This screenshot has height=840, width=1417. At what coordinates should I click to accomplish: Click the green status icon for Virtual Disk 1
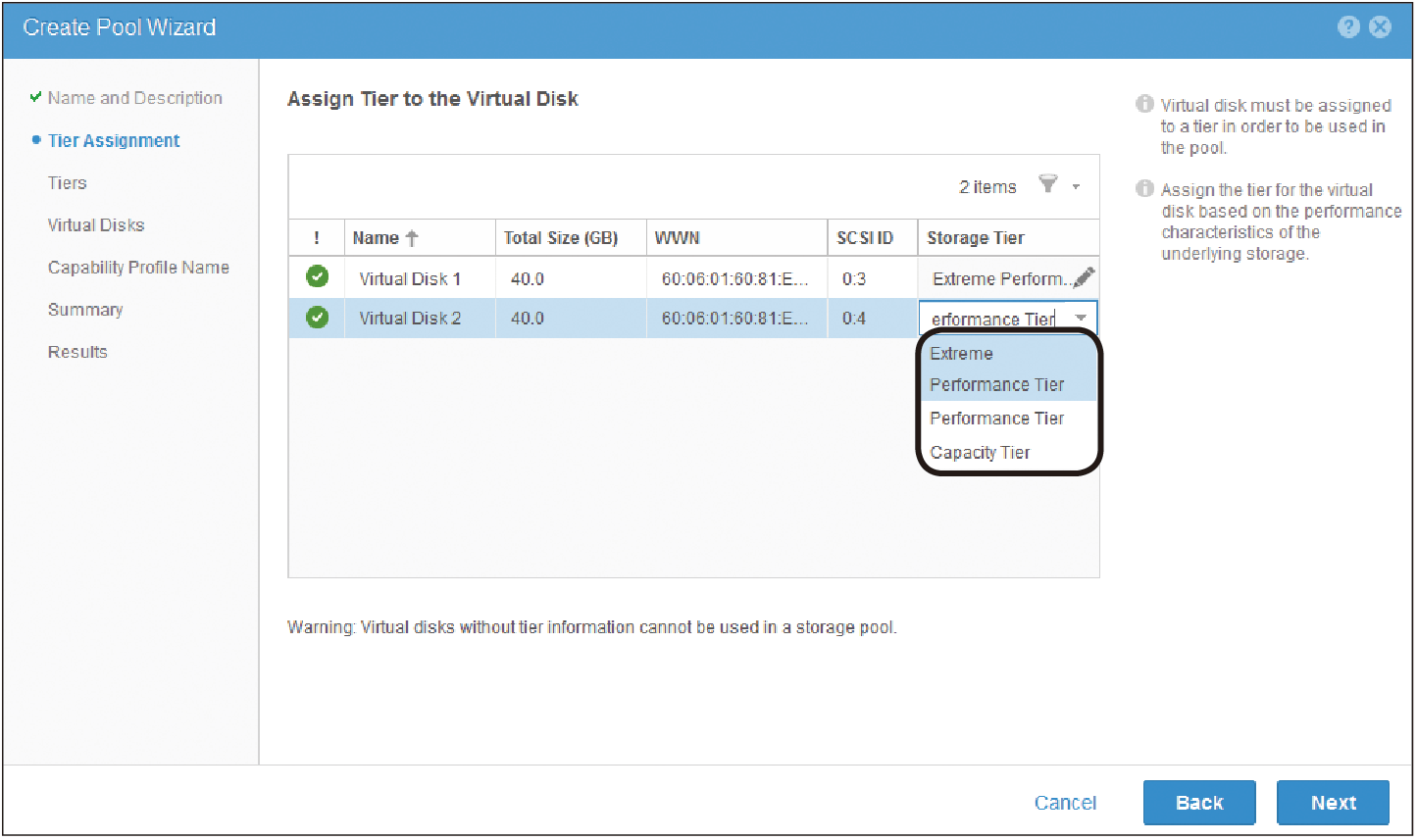pos(317,277)
